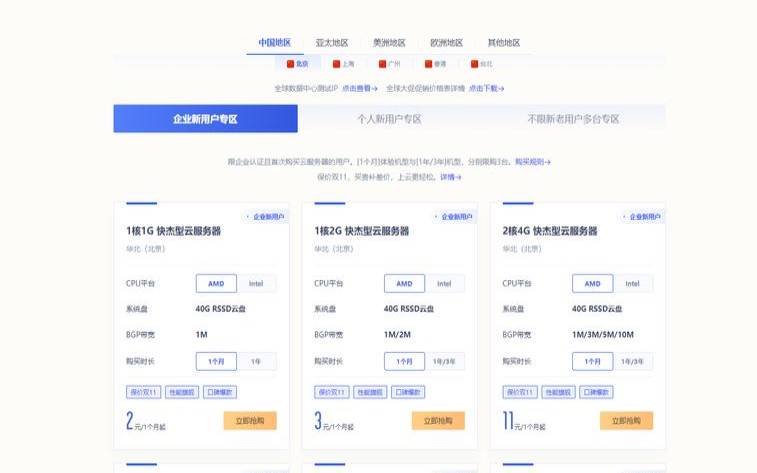Click the 1核1G 快杰型云服务器 title
Image resolution: width=757 pixels, height=473 pixels.
point(174,231)
